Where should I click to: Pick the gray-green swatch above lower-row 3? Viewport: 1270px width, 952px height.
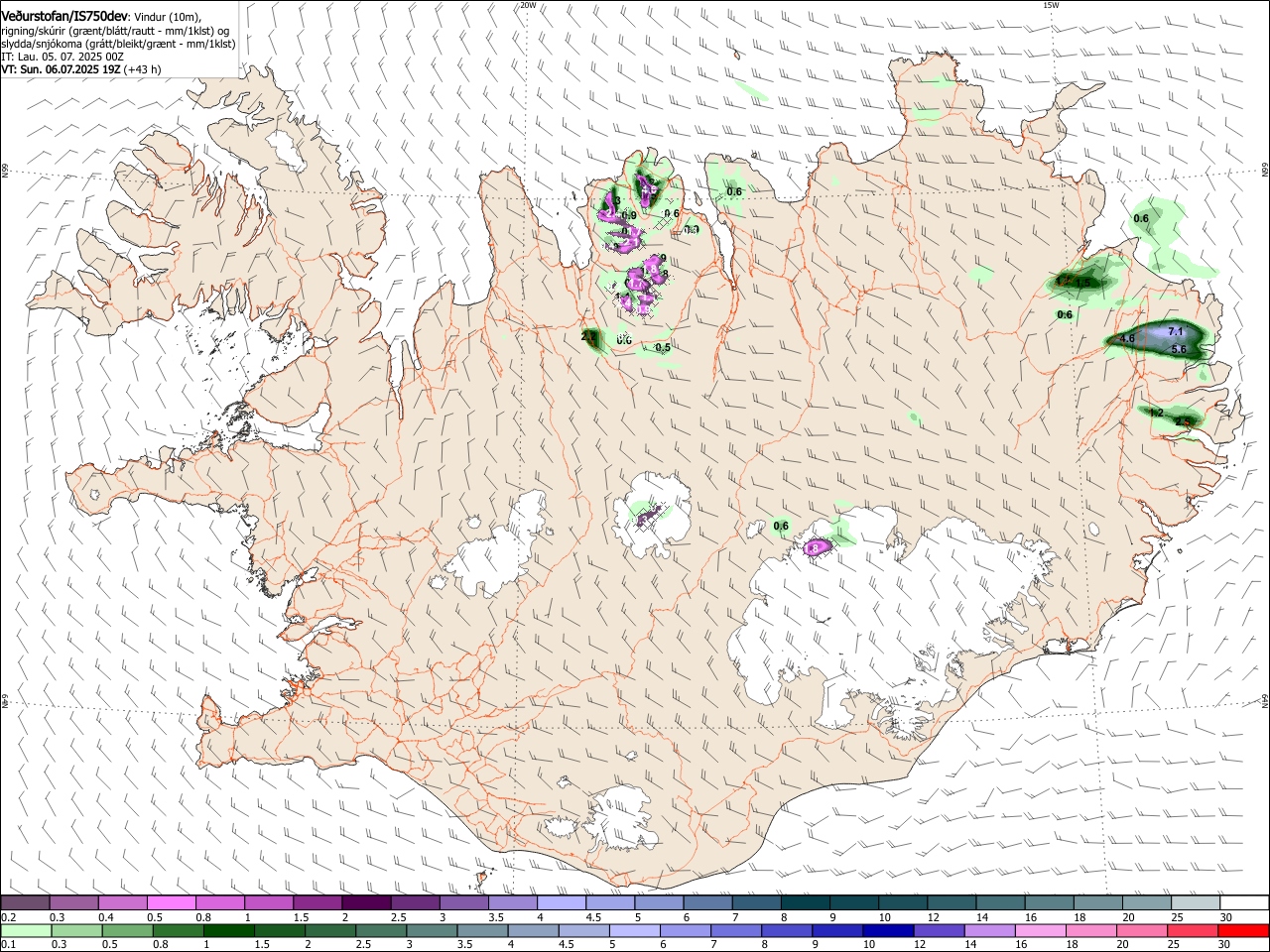[x=432, y=930]
